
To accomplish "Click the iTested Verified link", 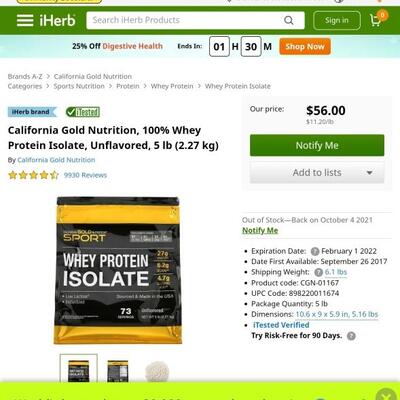I will click(281, 325).
